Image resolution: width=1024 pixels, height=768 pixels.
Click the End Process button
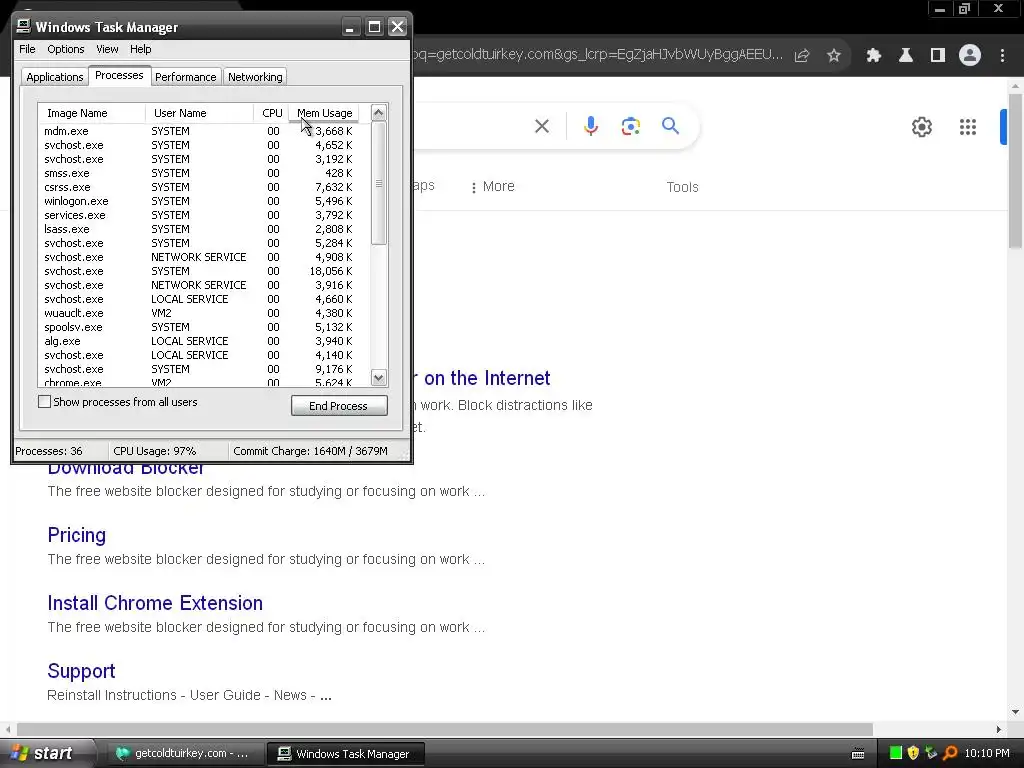click(x=339, y=406)
